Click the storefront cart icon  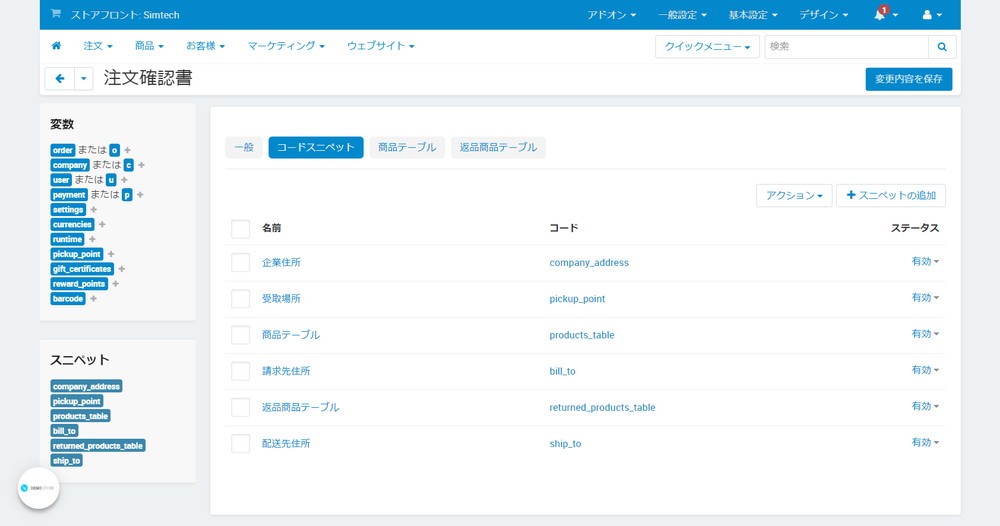pyautogui.click(x=55, y=14)
